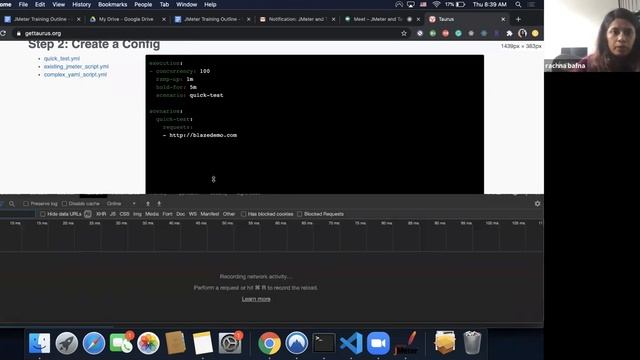640x360 pixels.
Task: Click Learn more link in DevTools
Action: point(256,299)
